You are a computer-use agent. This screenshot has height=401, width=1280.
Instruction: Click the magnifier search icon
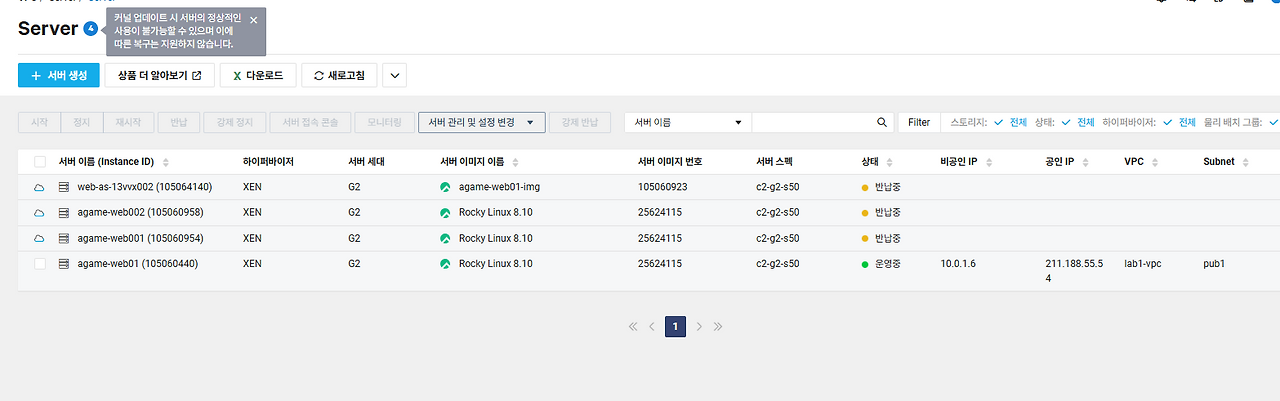[882, 122]
